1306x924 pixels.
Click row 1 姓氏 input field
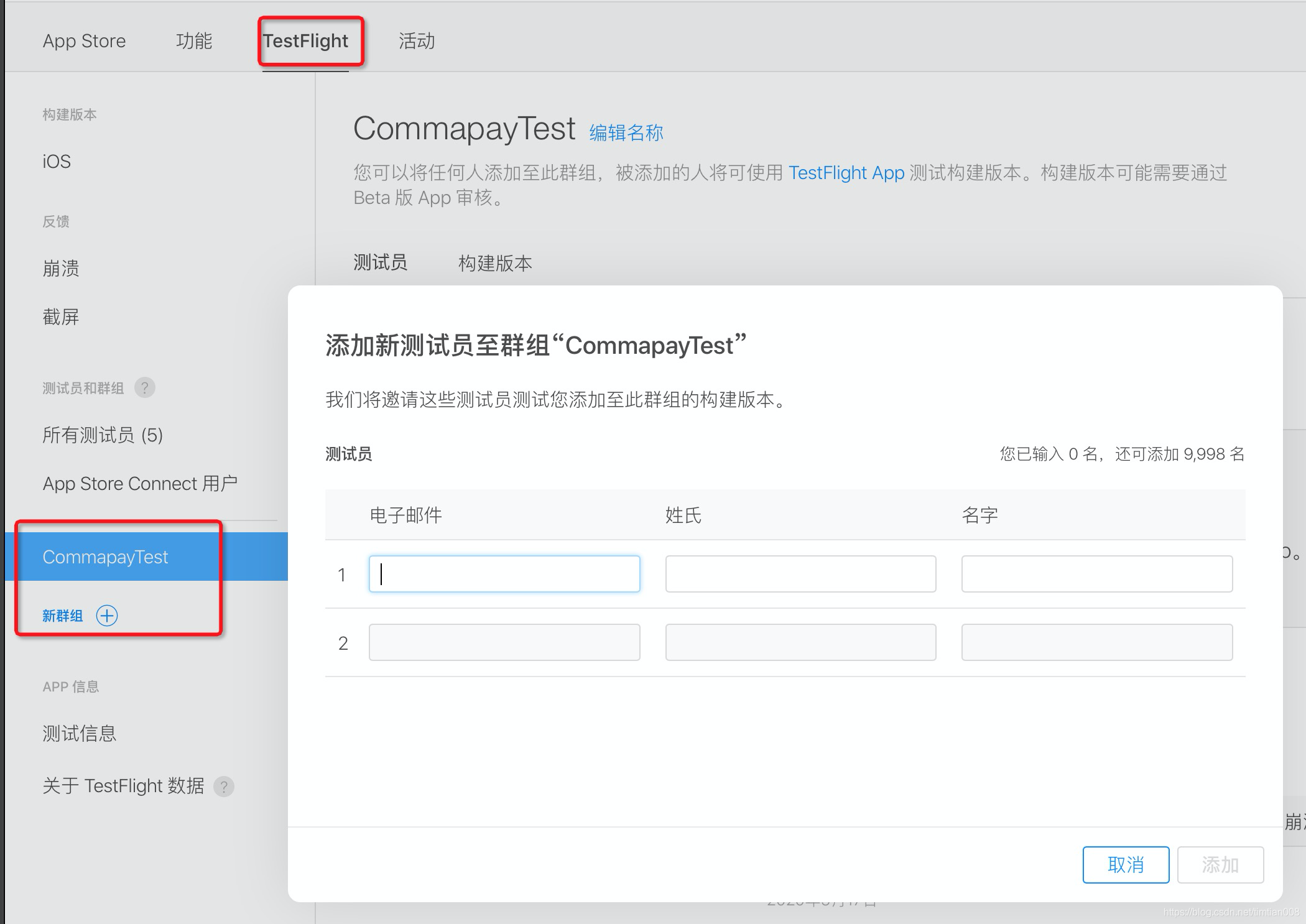pyautogui.click(x=800, y=574)
